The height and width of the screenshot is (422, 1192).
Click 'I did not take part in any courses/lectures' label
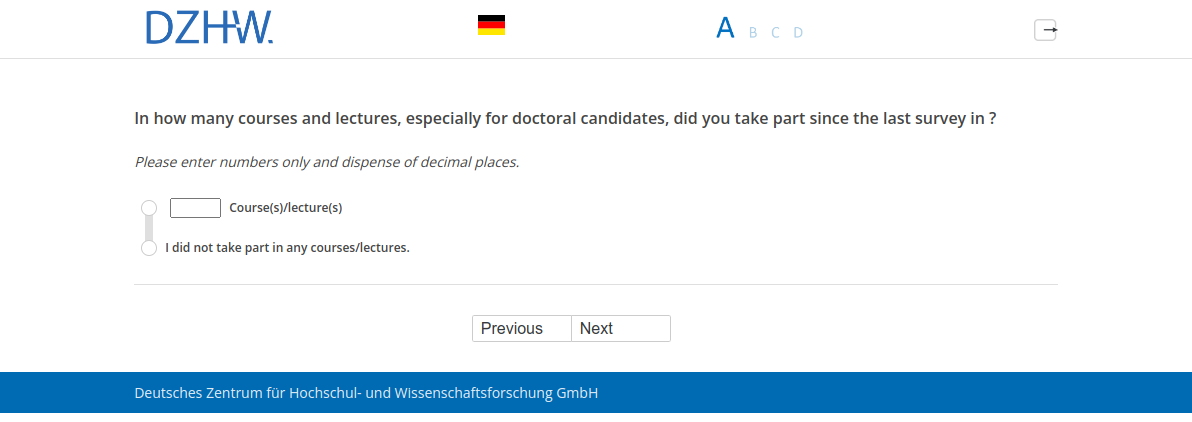(287, 248)
